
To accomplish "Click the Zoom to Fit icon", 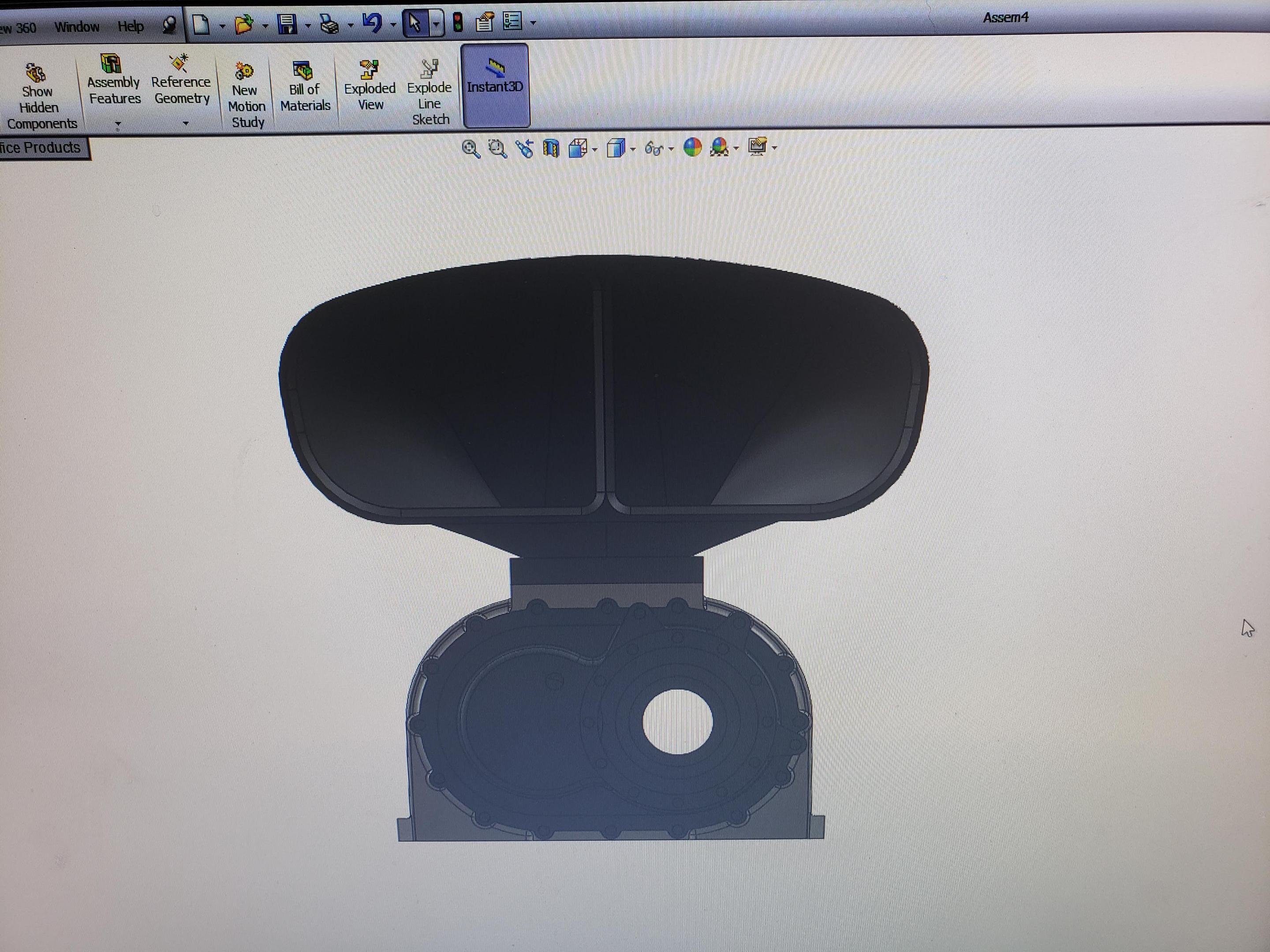I will [470, 149].
